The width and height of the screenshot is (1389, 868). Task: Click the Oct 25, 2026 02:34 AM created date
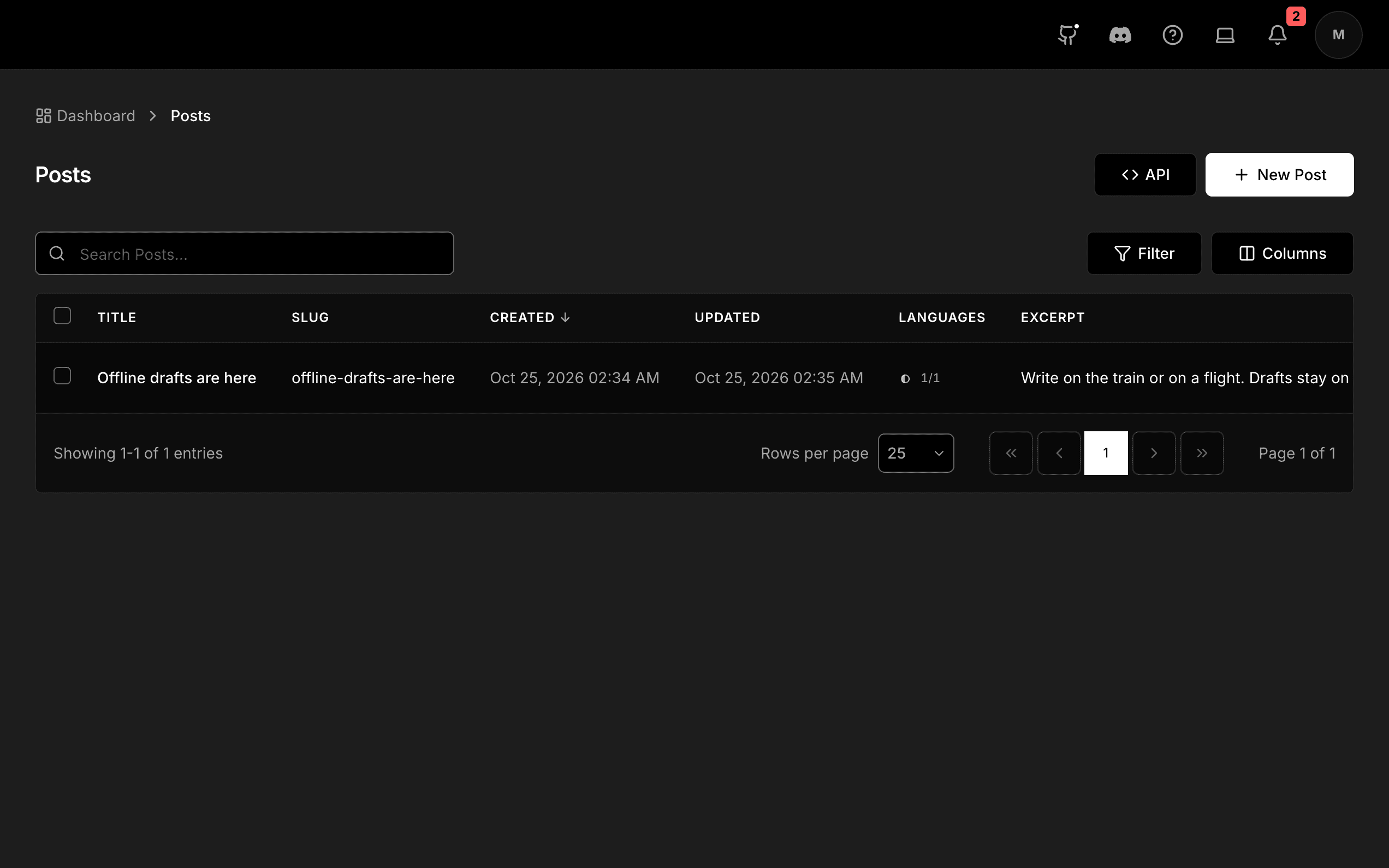[x=574, y=378]
